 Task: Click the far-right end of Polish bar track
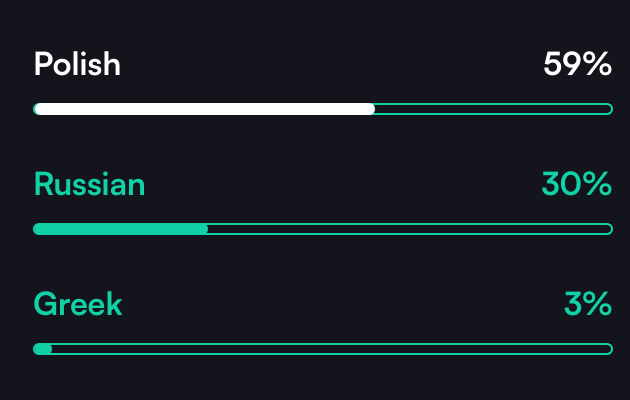[608, 109]
